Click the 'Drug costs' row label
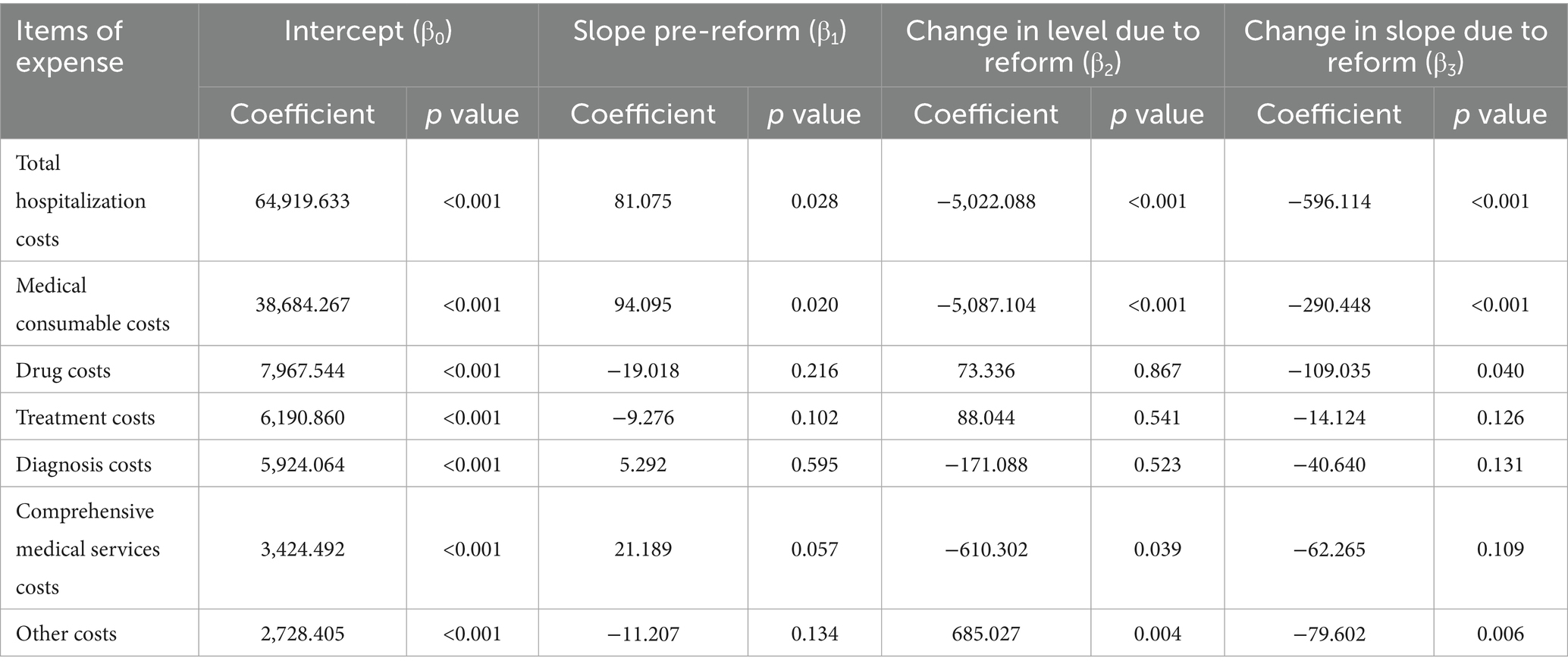Viewport: 1568px width, 670px height. (63, 371)
